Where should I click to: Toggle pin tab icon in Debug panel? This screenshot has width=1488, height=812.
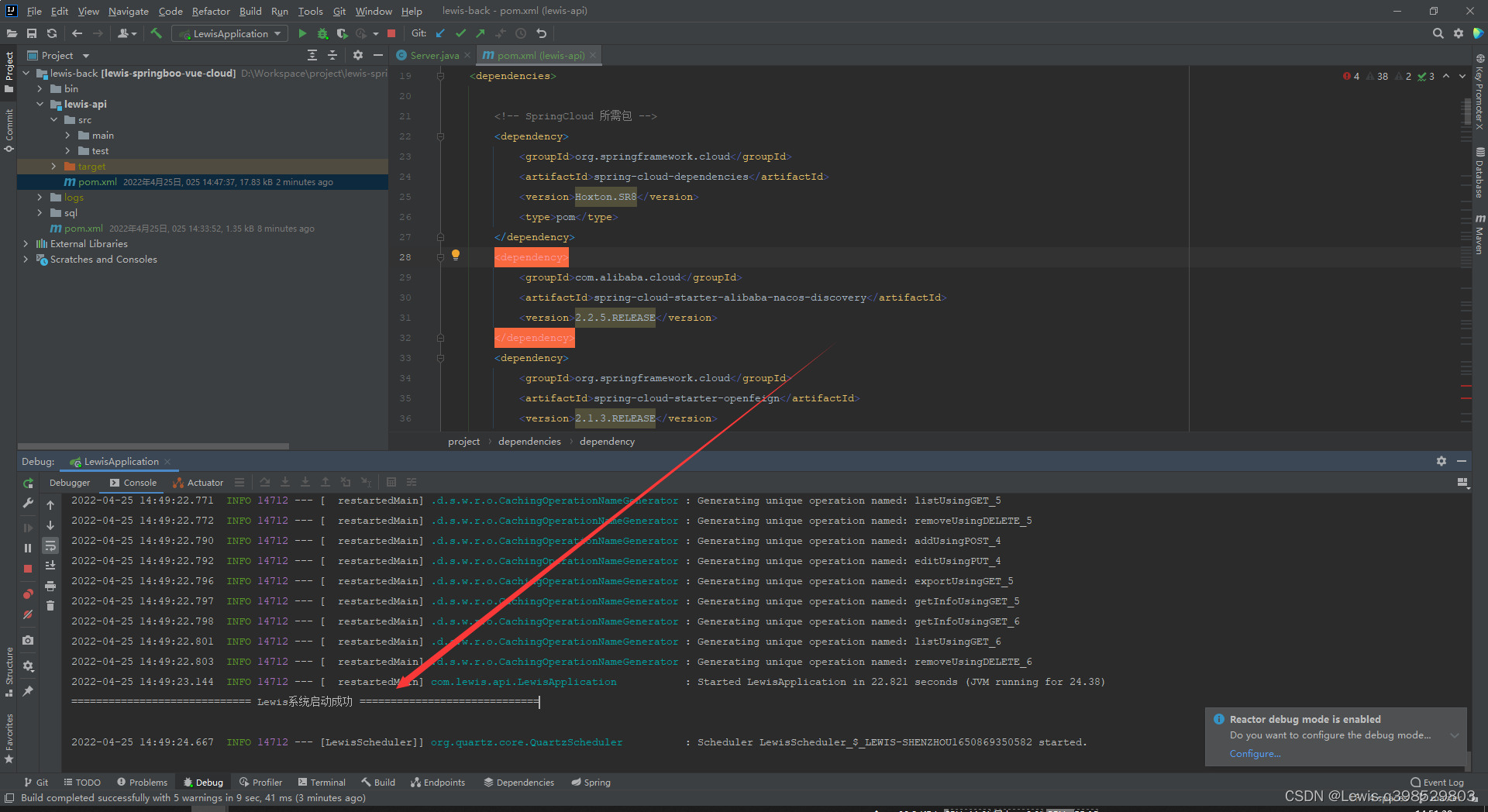click(28, 691)
